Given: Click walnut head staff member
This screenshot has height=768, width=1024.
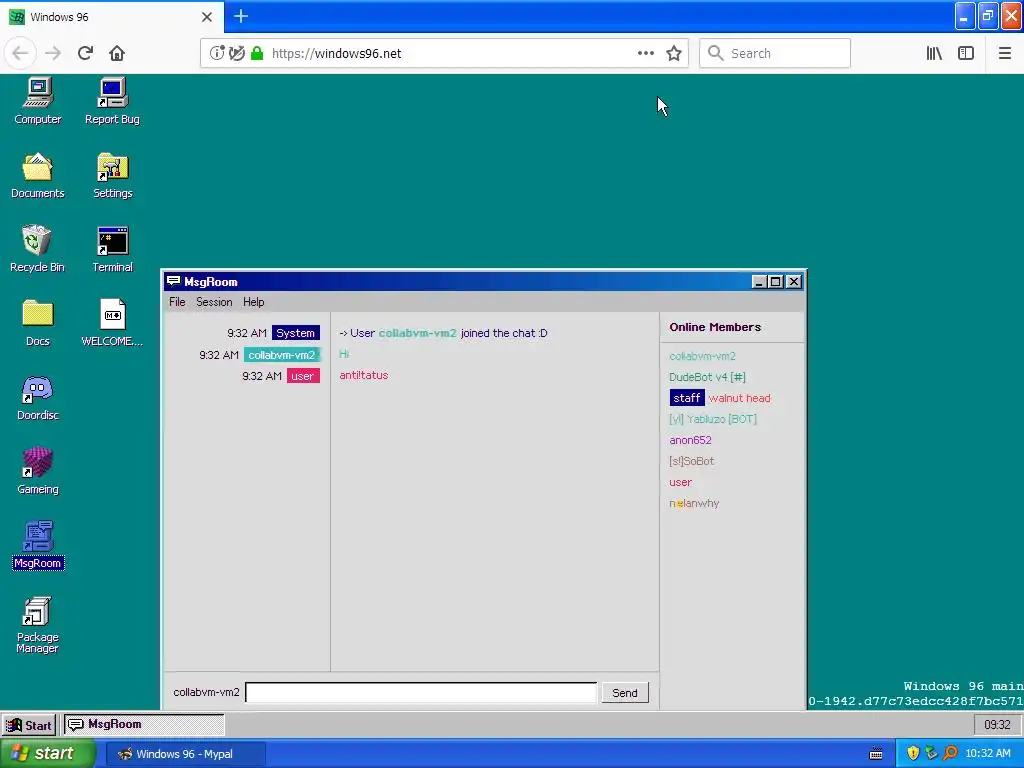Looking at the screenshot, I should pyautogui.click(x=739, y=398).
